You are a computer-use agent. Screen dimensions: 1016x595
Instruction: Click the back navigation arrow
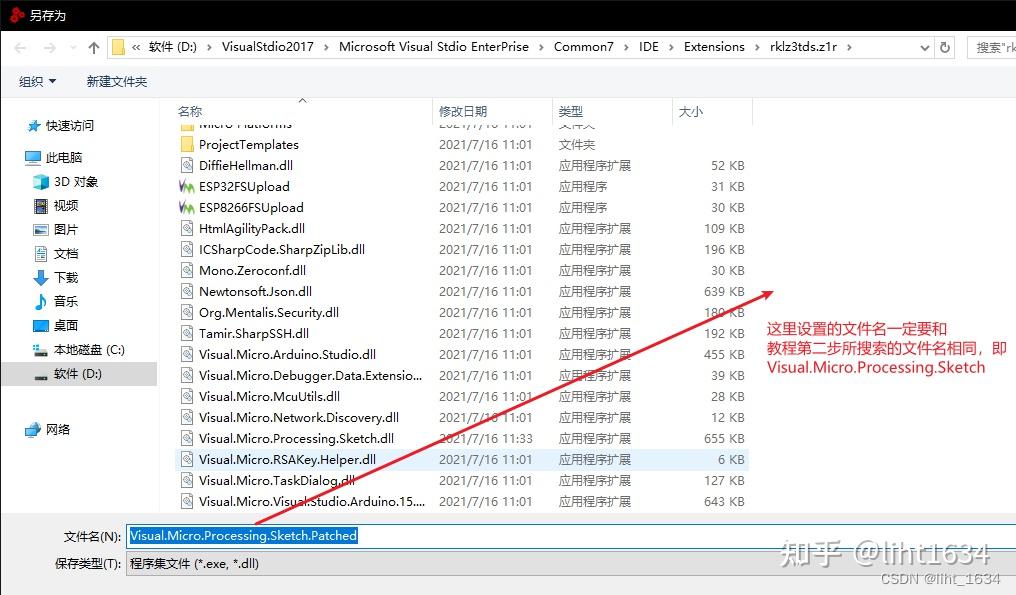pyautogui.click(x=17, y=46)
